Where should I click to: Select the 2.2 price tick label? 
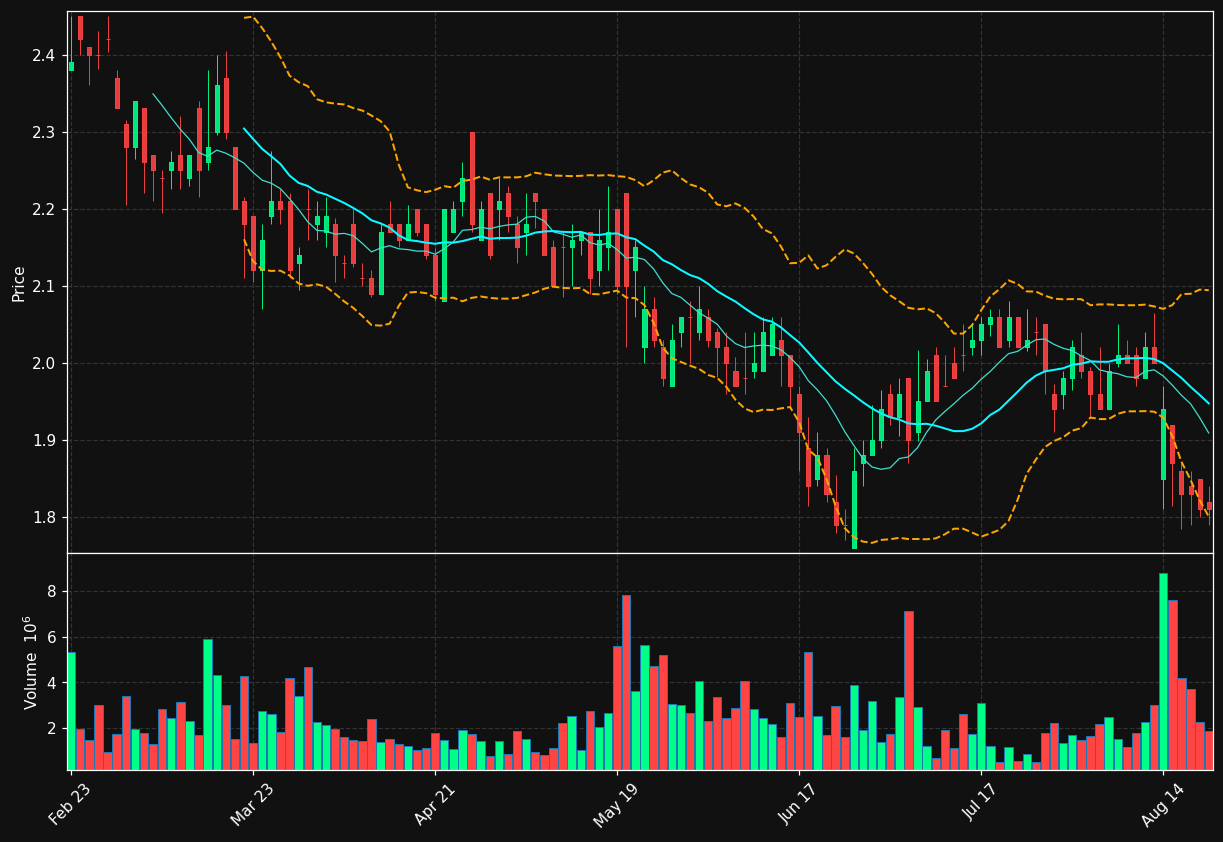[43, 210]
